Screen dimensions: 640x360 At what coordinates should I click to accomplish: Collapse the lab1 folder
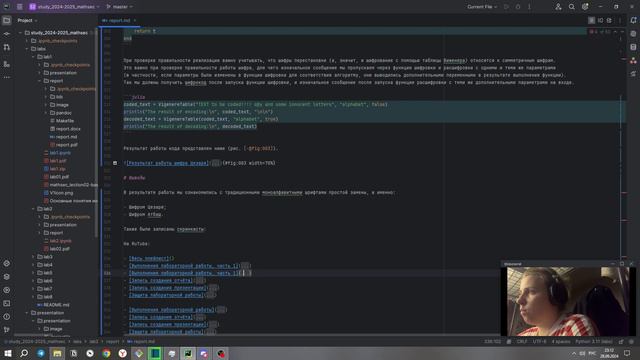point(33,57)
